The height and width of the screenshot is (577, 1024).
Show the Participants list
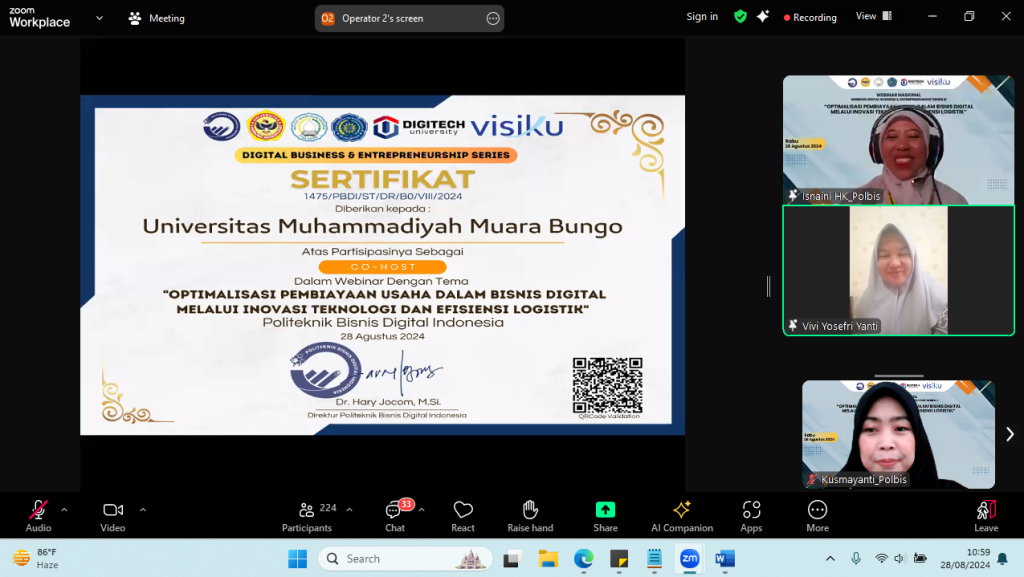coord(307,515)
